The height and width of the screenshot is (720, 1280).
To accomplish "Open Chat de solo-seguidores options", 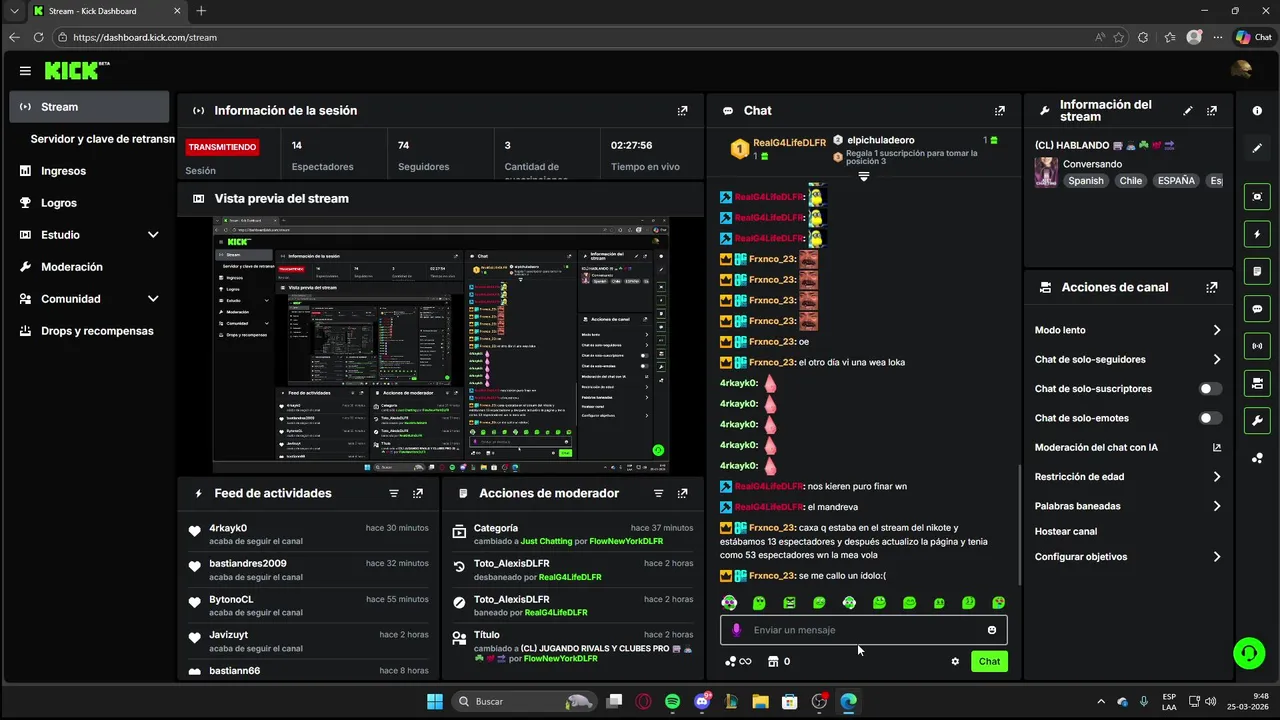I will [x=1128, y=359].
